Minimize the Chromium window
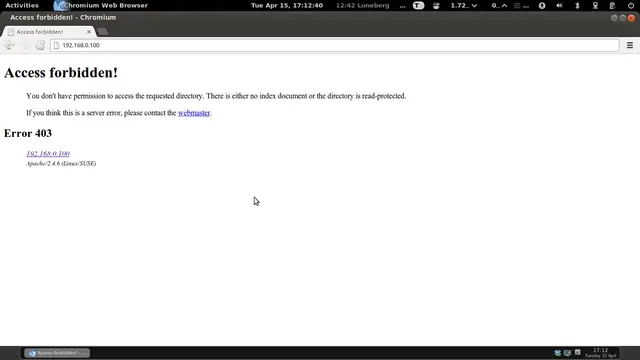640x360 pixels. 614,18
